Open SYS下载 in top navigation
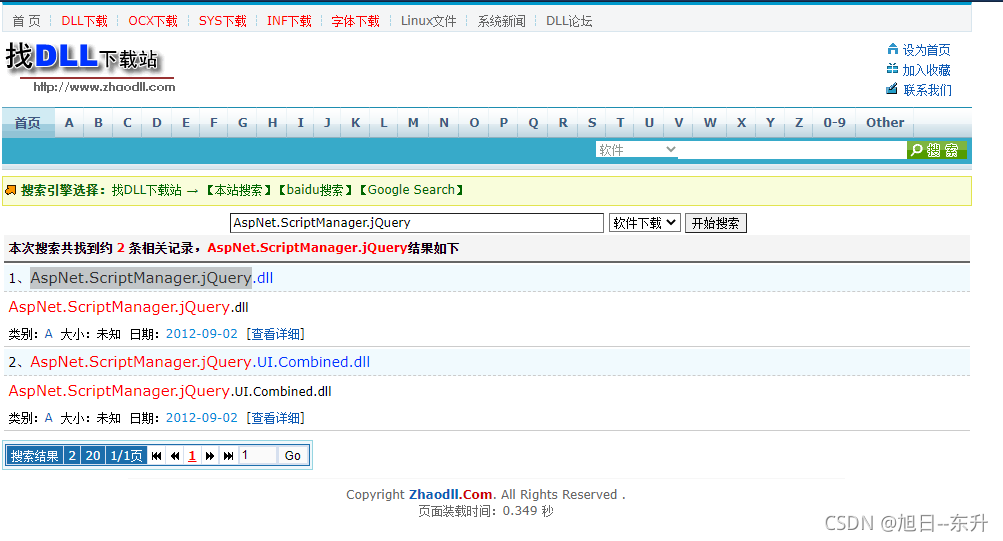This screenshot has height=541, width=1003. 223,21
